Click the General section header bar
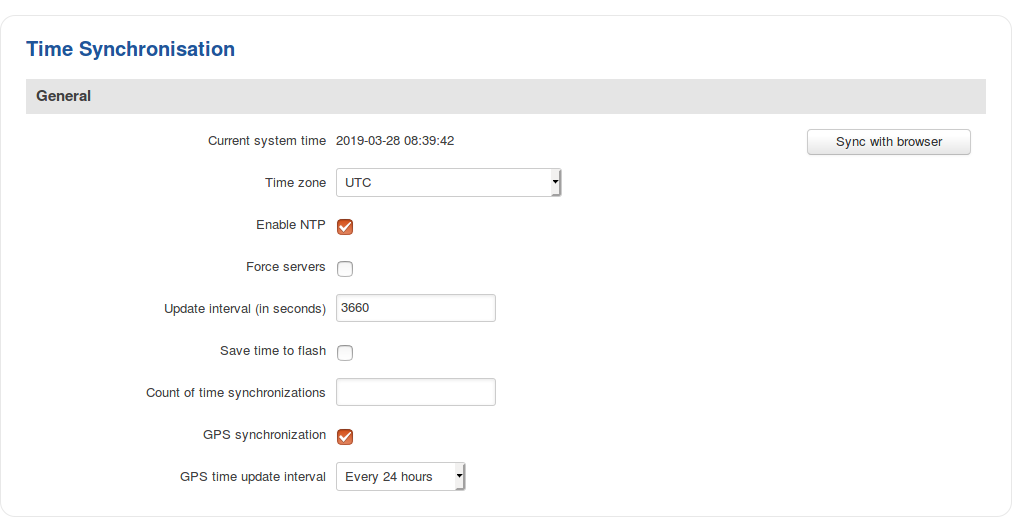 point(505,97)
